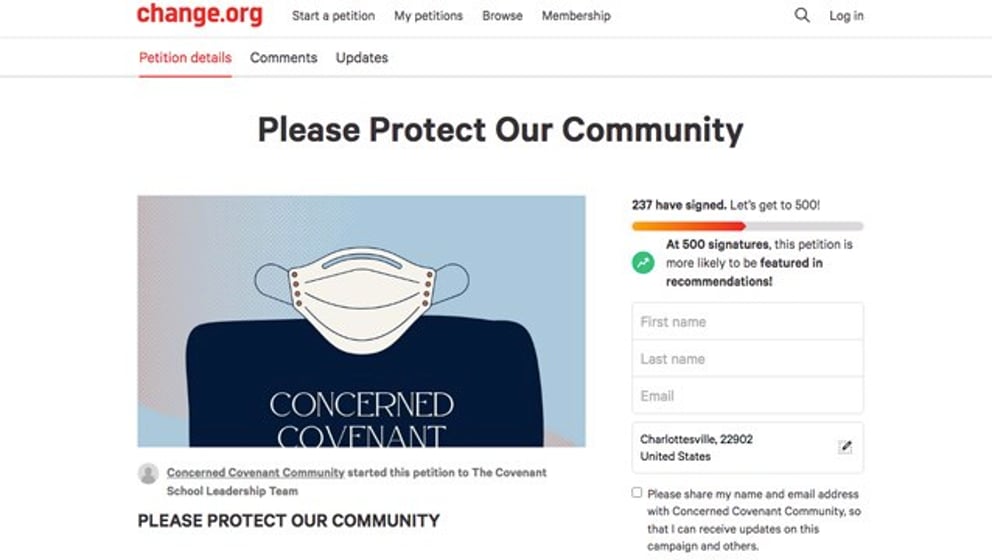Open the search magnifier icon
Viewport: 992px width, 560px height.
coord(802,15)
